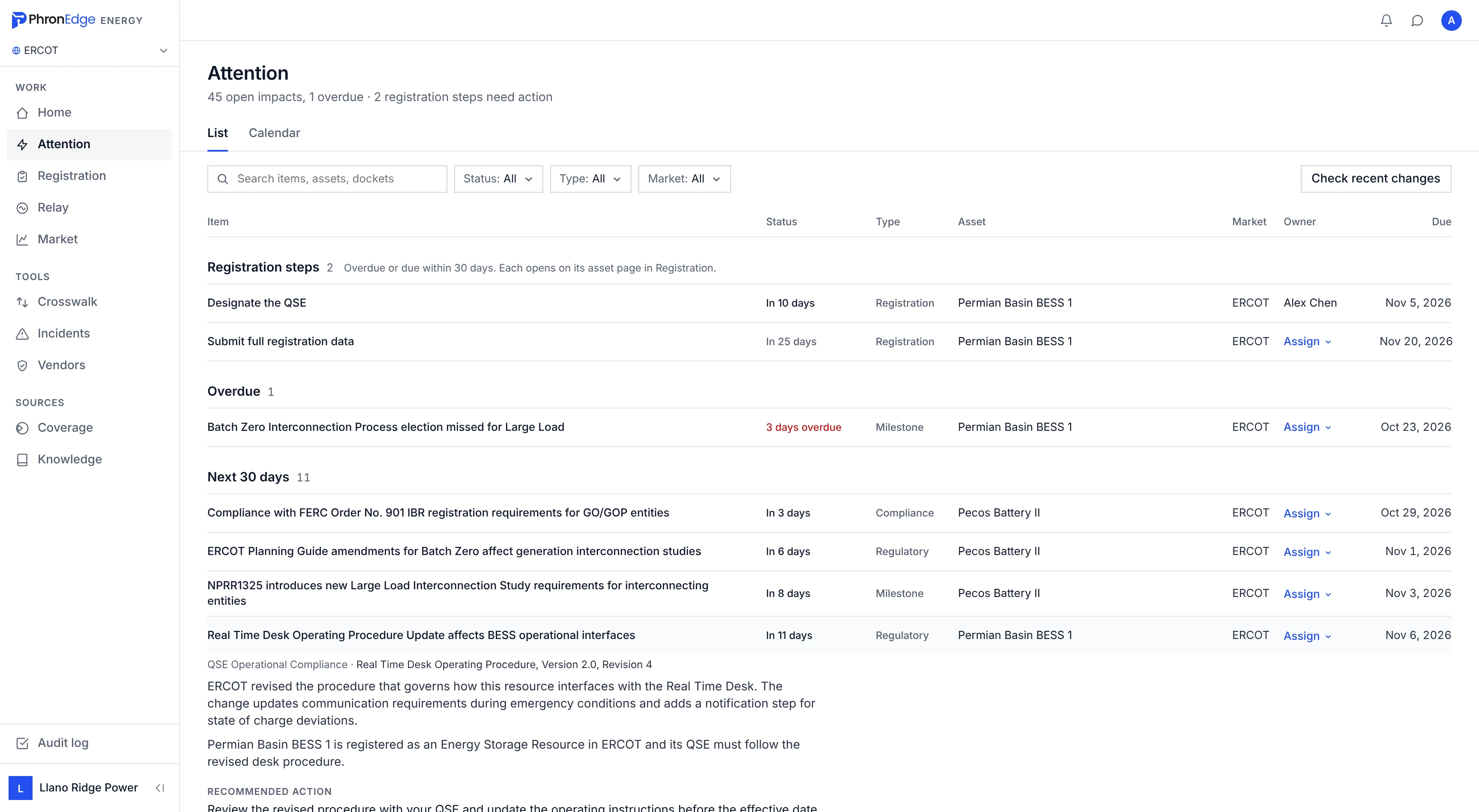
Task: Open ERCOT Planning Guide amendments item
Action: pos(454,552)
